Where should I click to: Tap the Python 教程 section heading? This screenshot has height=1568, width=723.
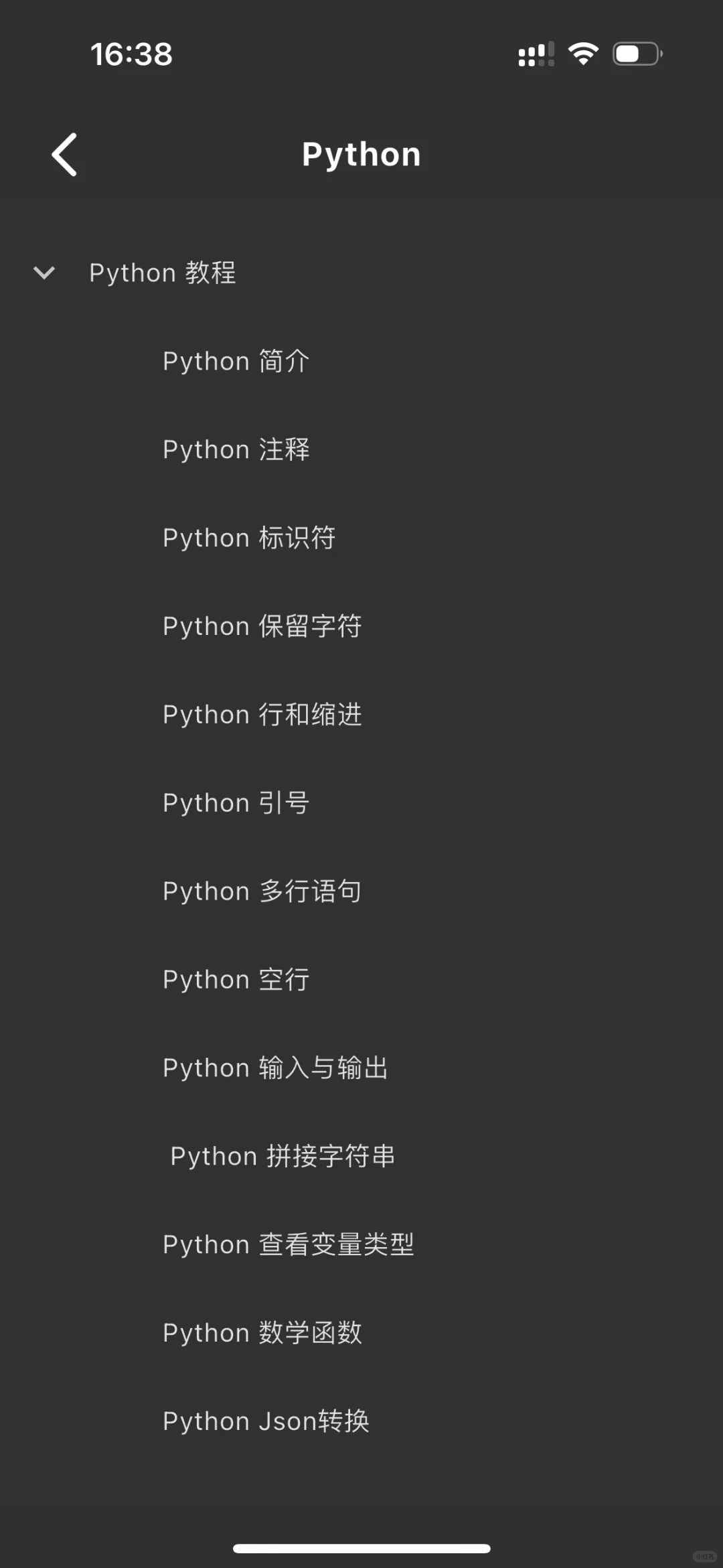(x=163, y=273)
